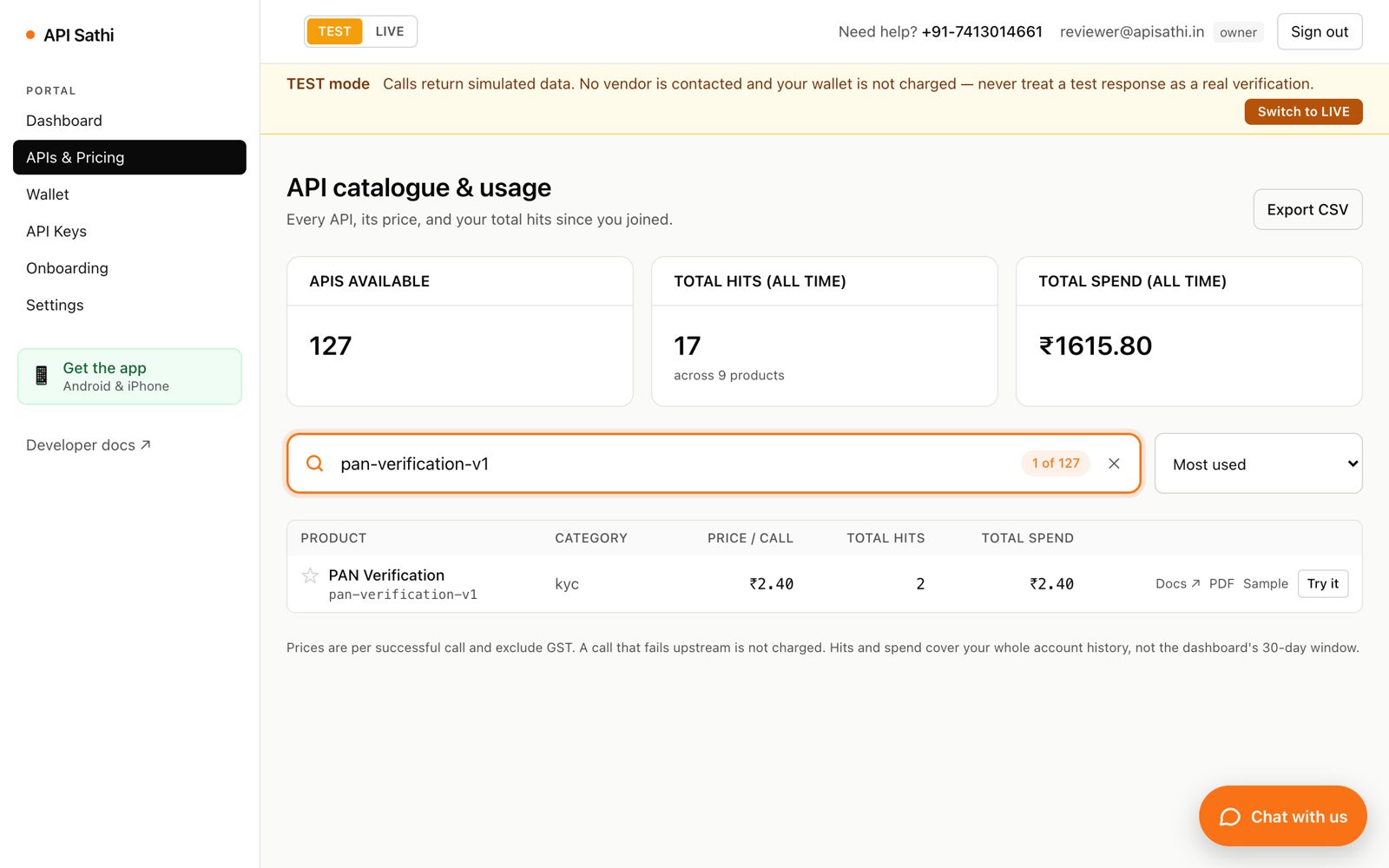Click the phone icon in Get the app card
The image size is (1389, 868).
tap(41, 376)
